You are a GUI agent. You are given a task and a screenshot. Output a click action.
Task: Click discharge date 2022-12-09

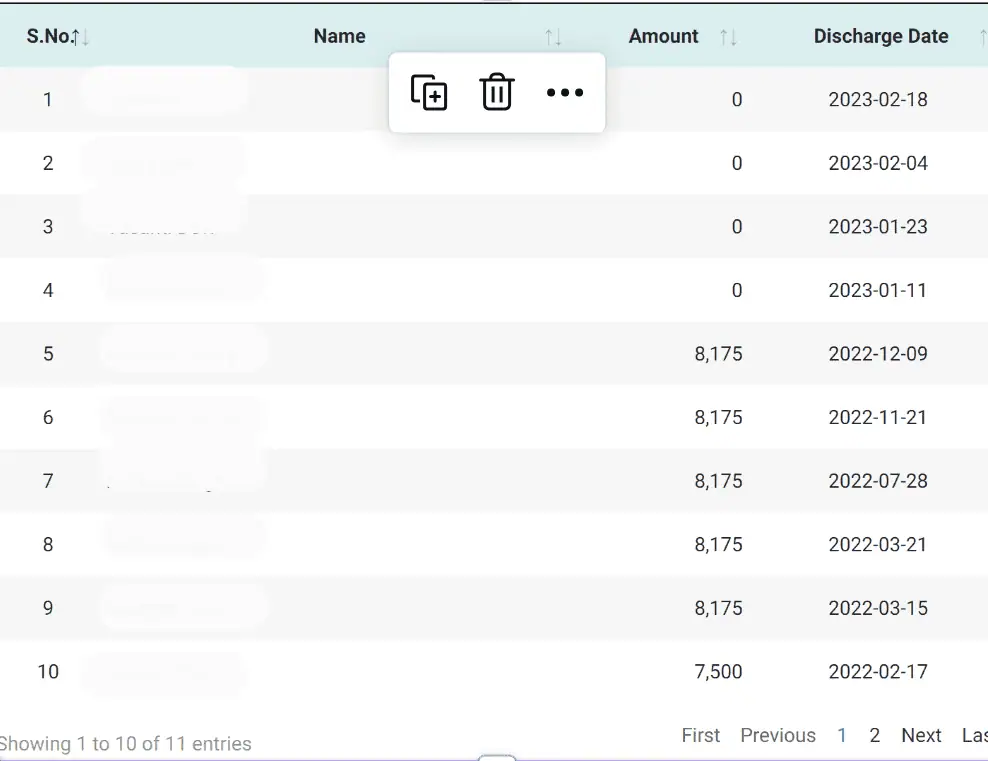[x=878, y=354]
